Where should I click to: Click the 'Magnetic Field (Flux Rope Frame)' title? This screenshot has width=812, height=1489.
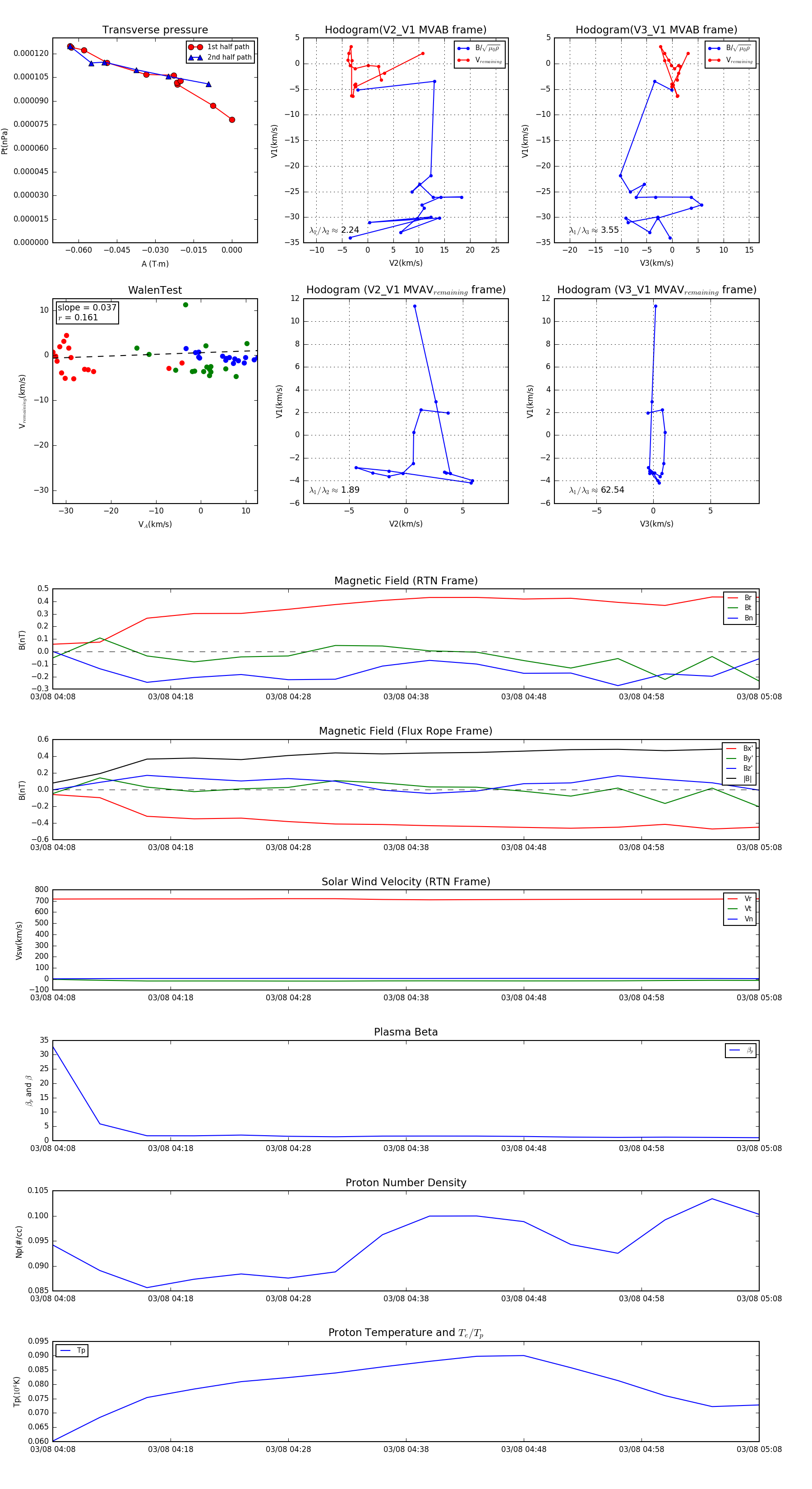pos(406,731)
